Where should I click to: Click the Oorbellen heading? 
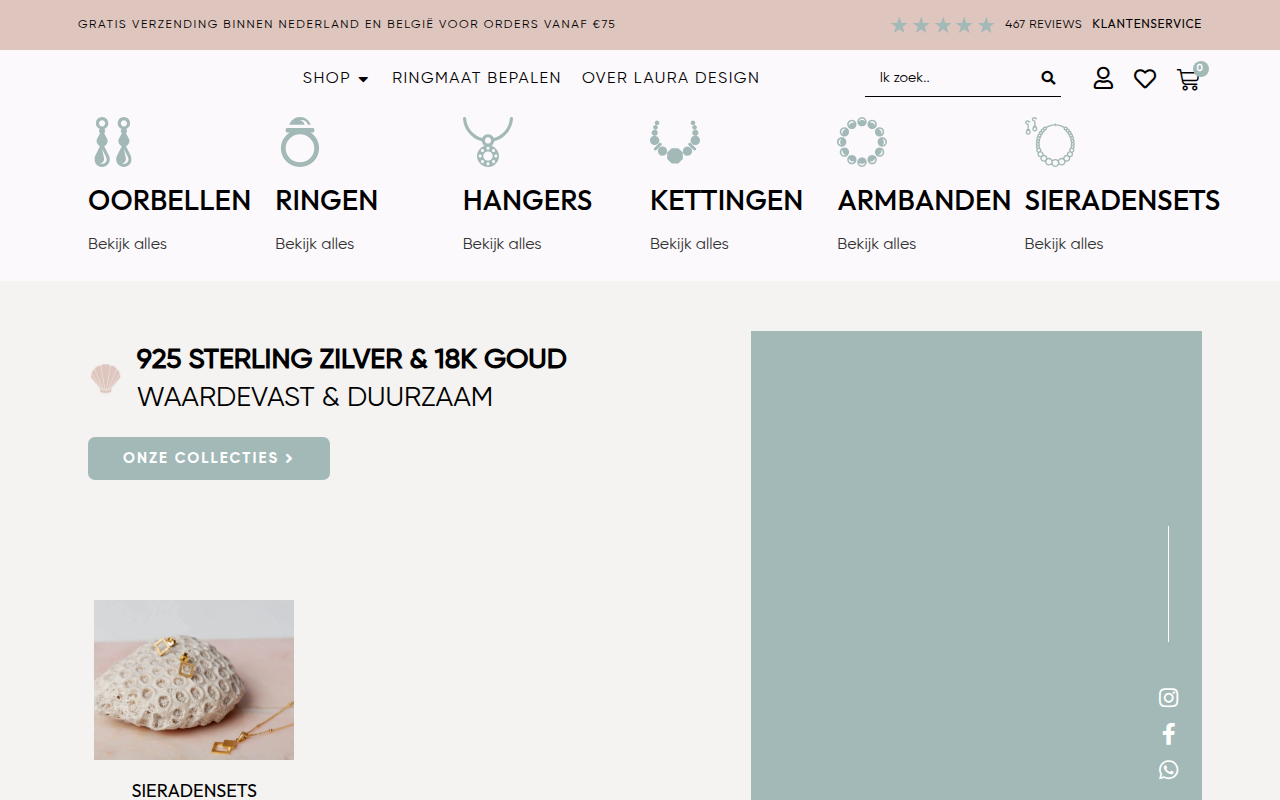pyautogui.click(x=169, y=201)
